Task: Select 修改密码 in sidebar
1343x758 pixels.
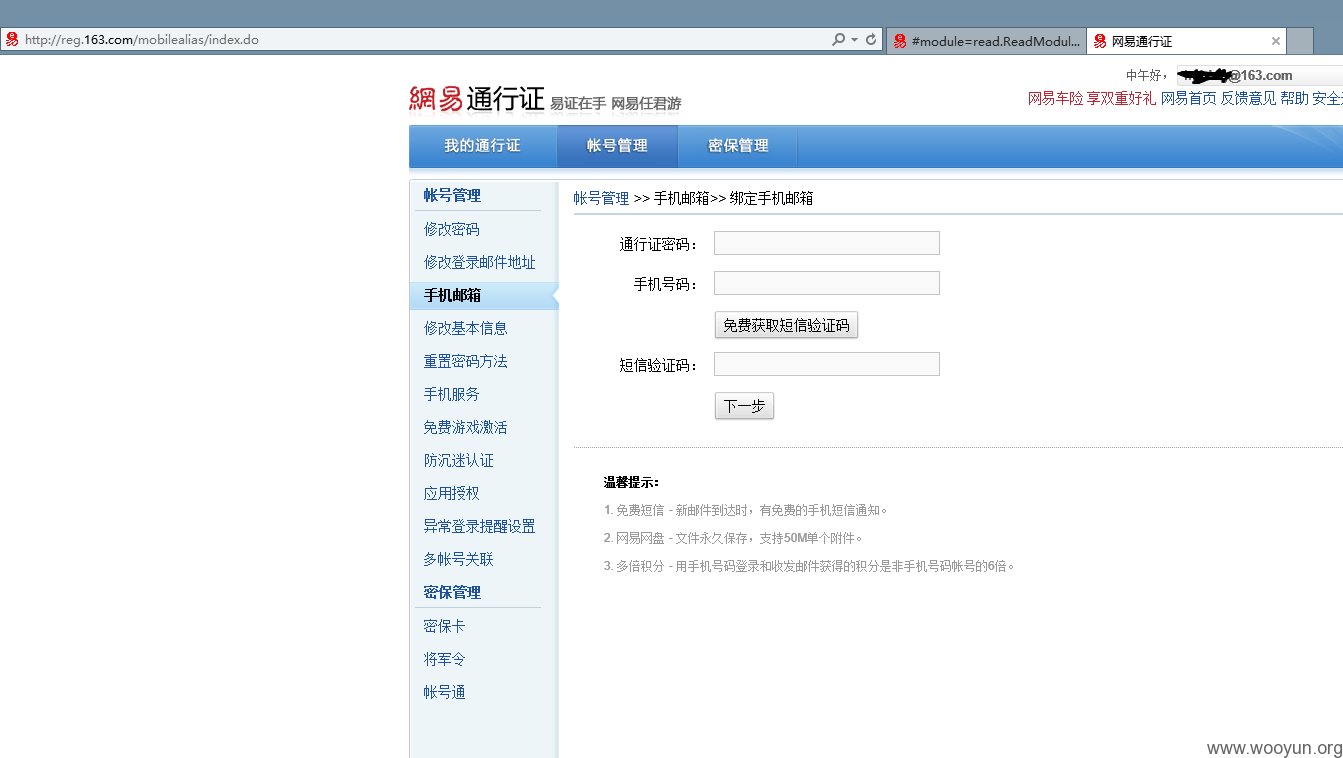Action: 451,229
